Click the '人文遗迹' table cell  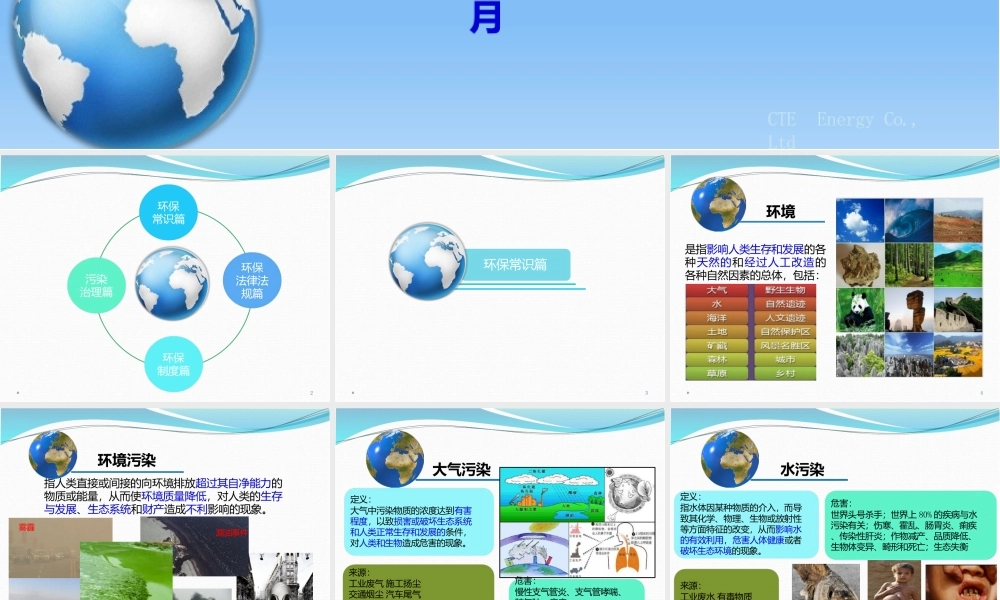click(x=785, y=318)
